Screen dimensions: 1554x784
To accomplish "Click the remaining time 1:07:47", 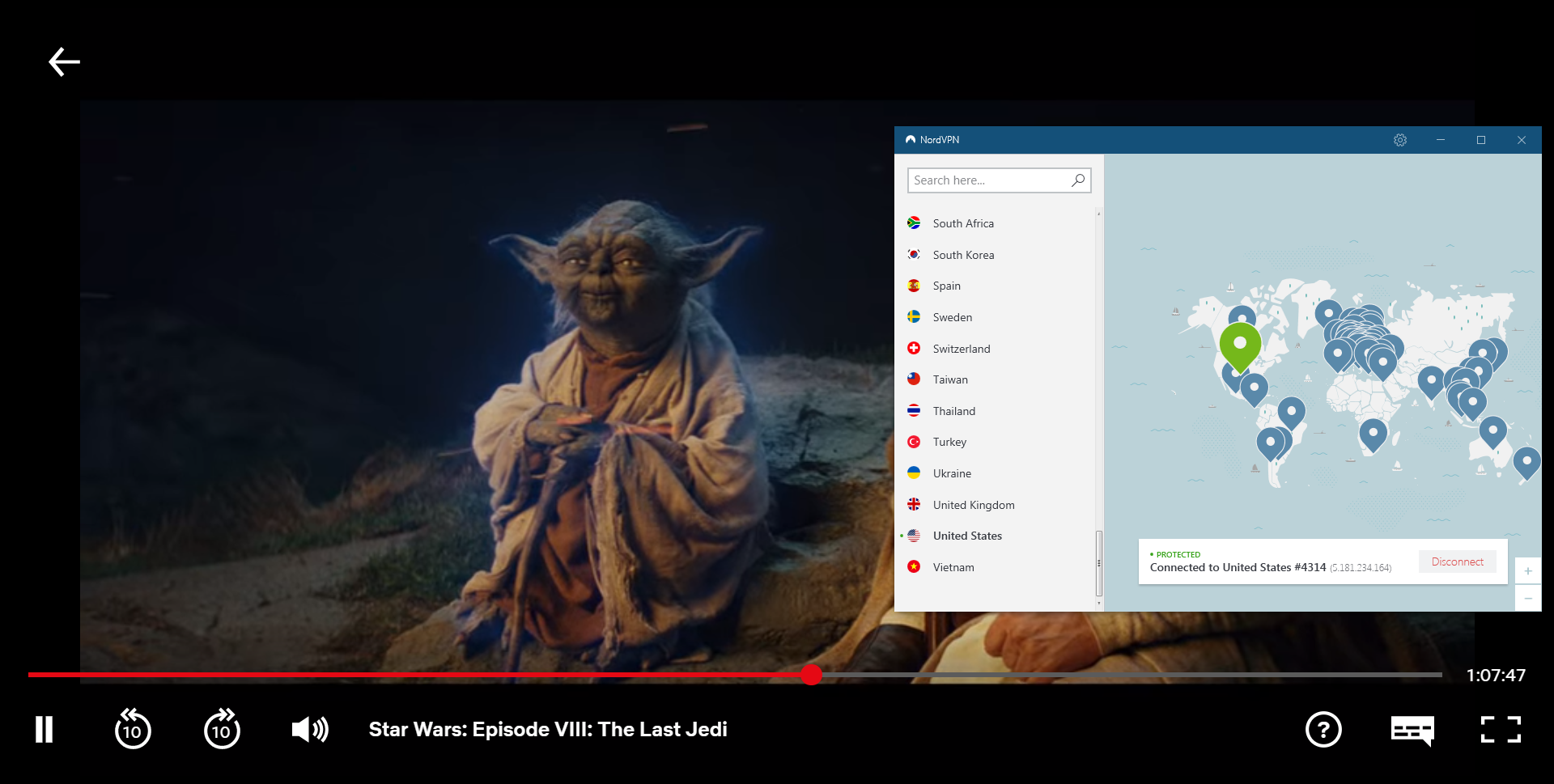I will pyautogui.click(x=1496, y=675).
